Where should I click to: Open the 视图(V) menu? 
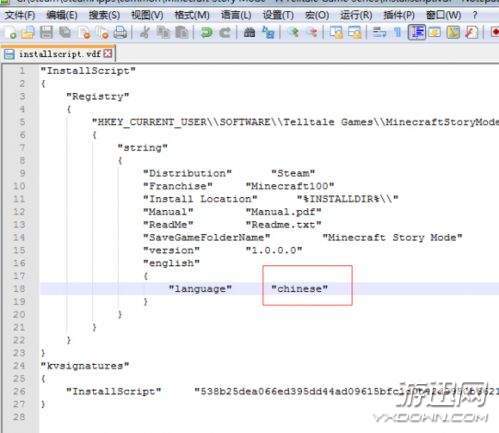tap(147, 15)
